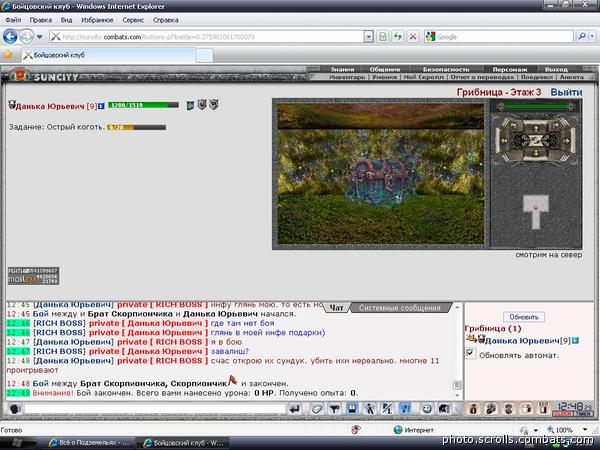Click the blue Выйти link to leave the dungeon
This screenshot has width=600, height=450.
[x=566, y=92]
